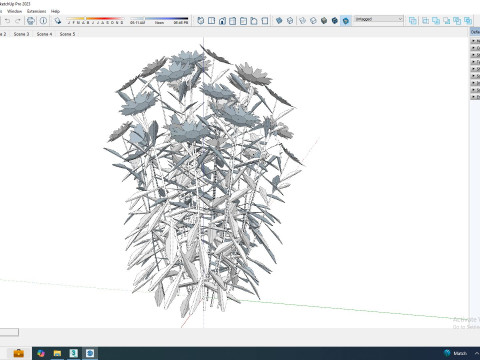This screenshot has width=480, height=360.
Task: Expand the tray panel starting with I
Action: point(475,83)
